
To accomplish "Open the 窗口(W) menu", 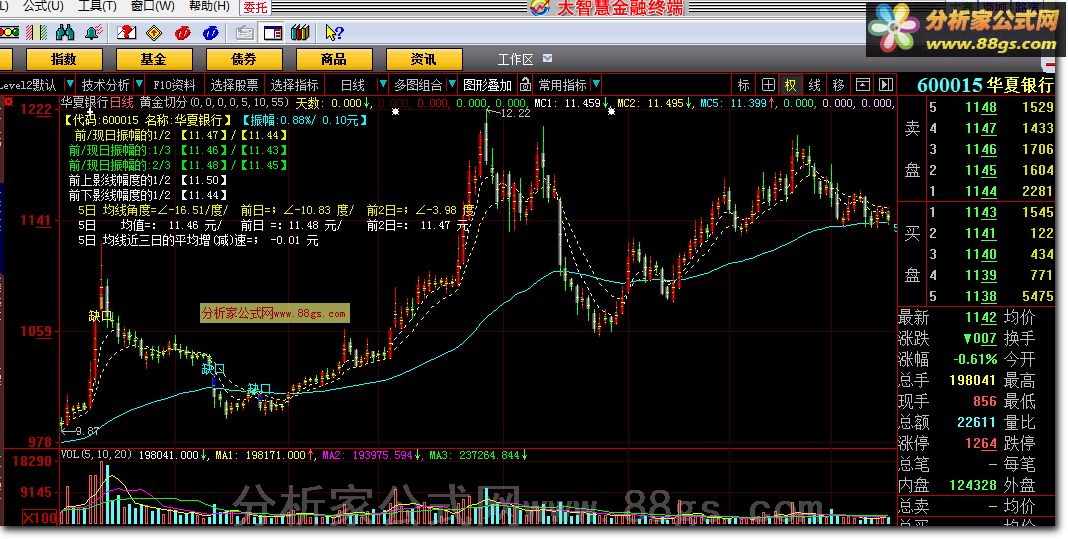I will tap(152, 6).
